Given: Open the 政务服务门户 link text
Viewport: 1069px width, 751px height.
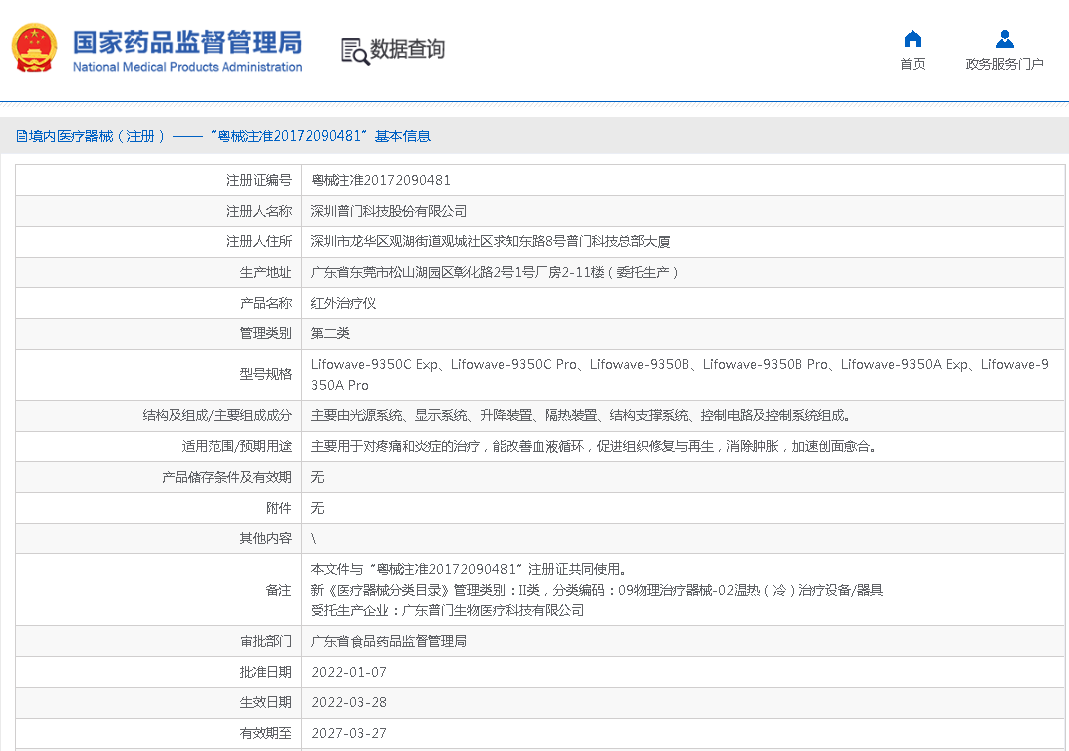Looking at the screenshot, I should (1004, 64).
